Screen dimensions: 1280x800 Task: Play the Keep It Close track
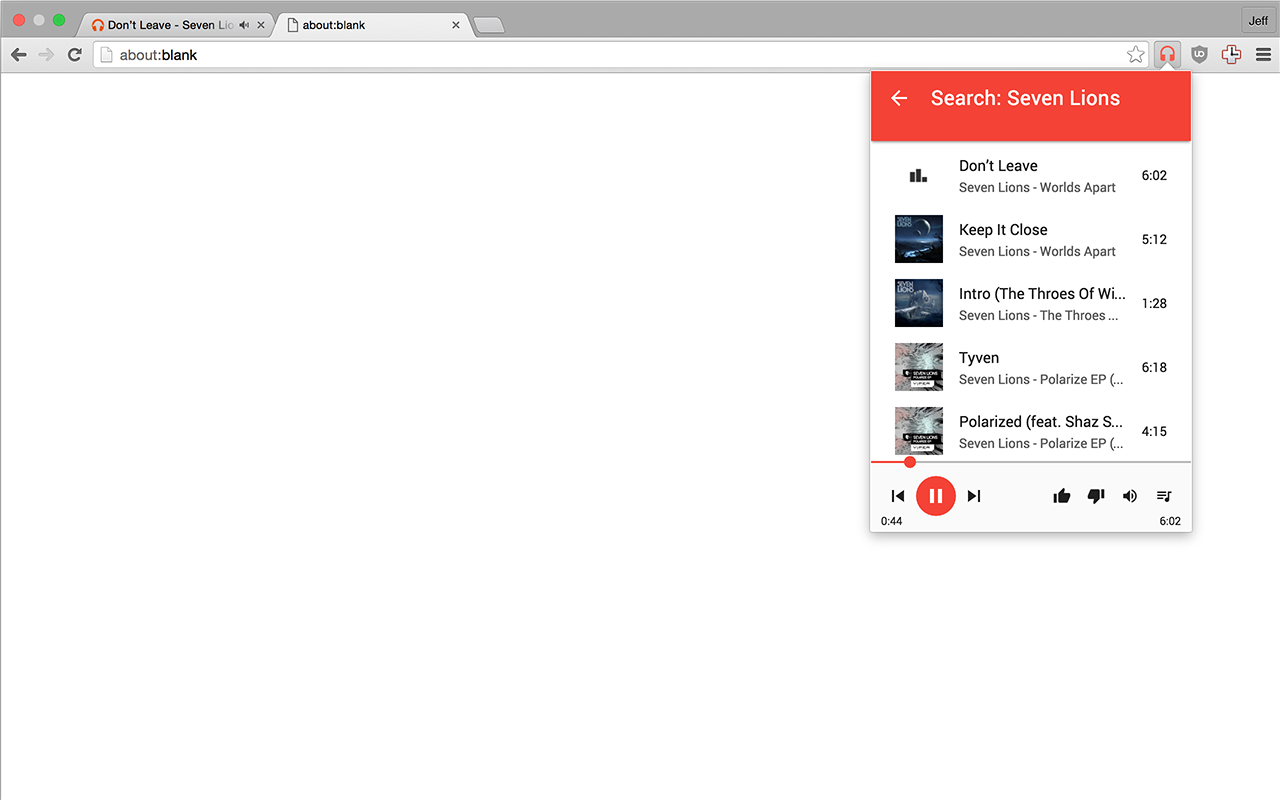tap(1030, 239)
